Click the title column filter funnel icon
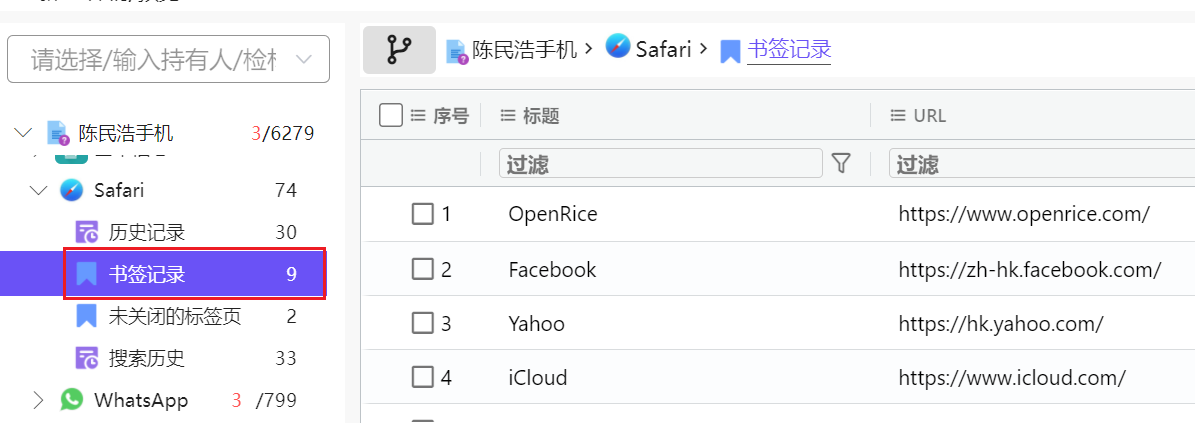 (841, 163)
